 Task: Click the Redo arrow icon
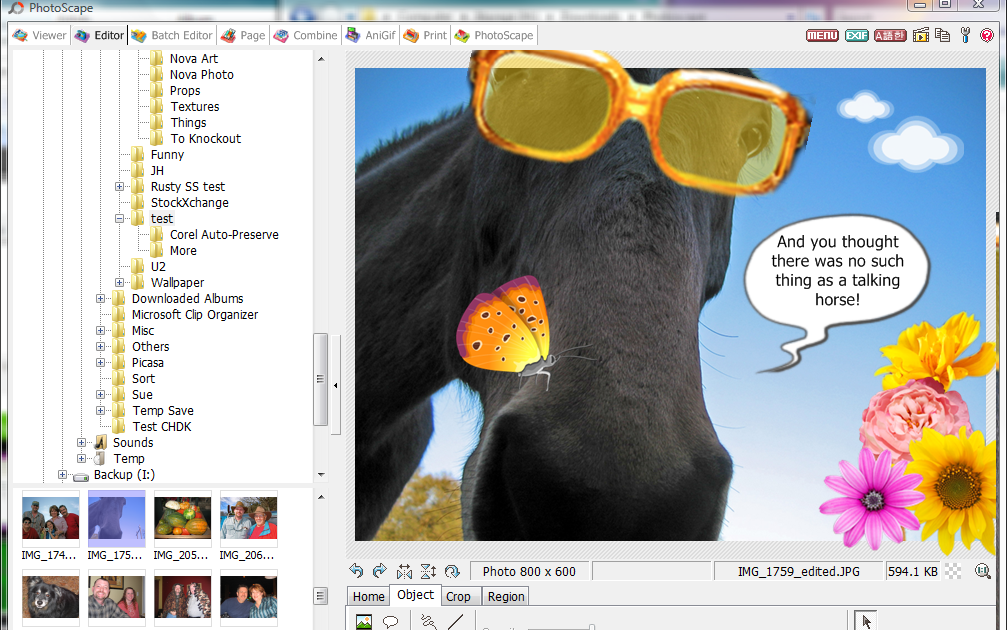tap(380, 571)
